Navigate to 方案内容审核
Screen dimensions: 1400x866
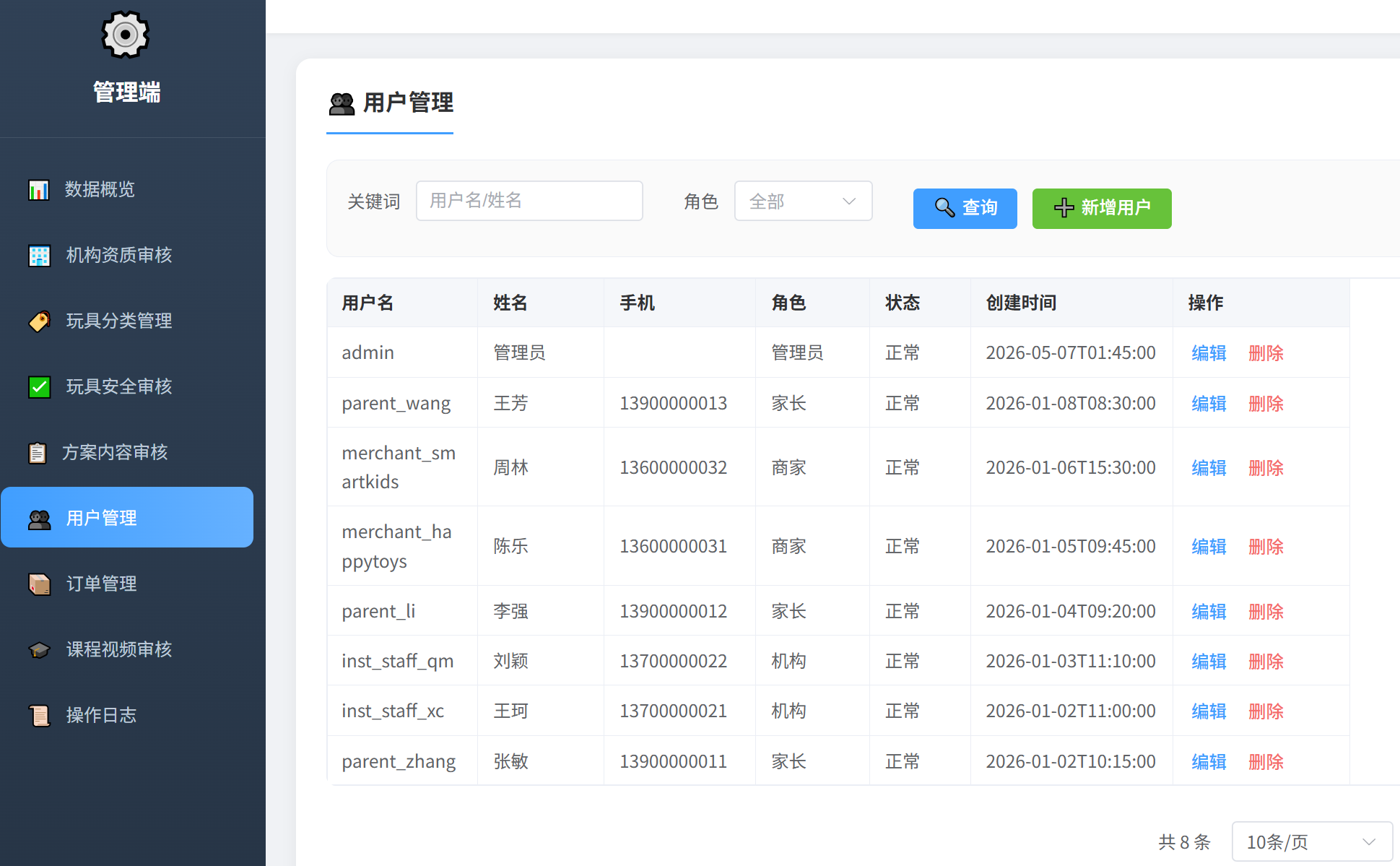tap(127, 452)
